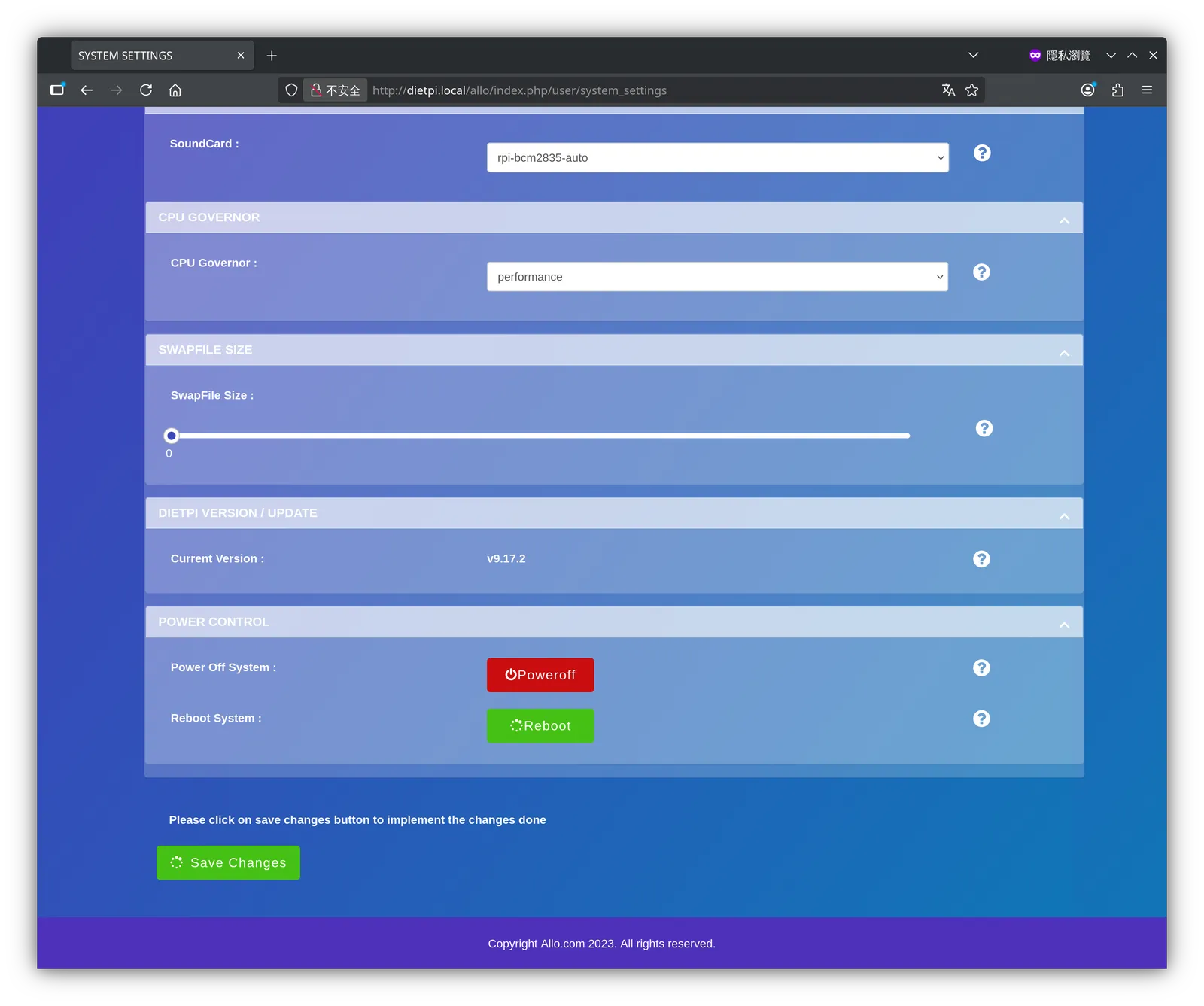Click the CPU Governor help icon

tap(981, 272)
